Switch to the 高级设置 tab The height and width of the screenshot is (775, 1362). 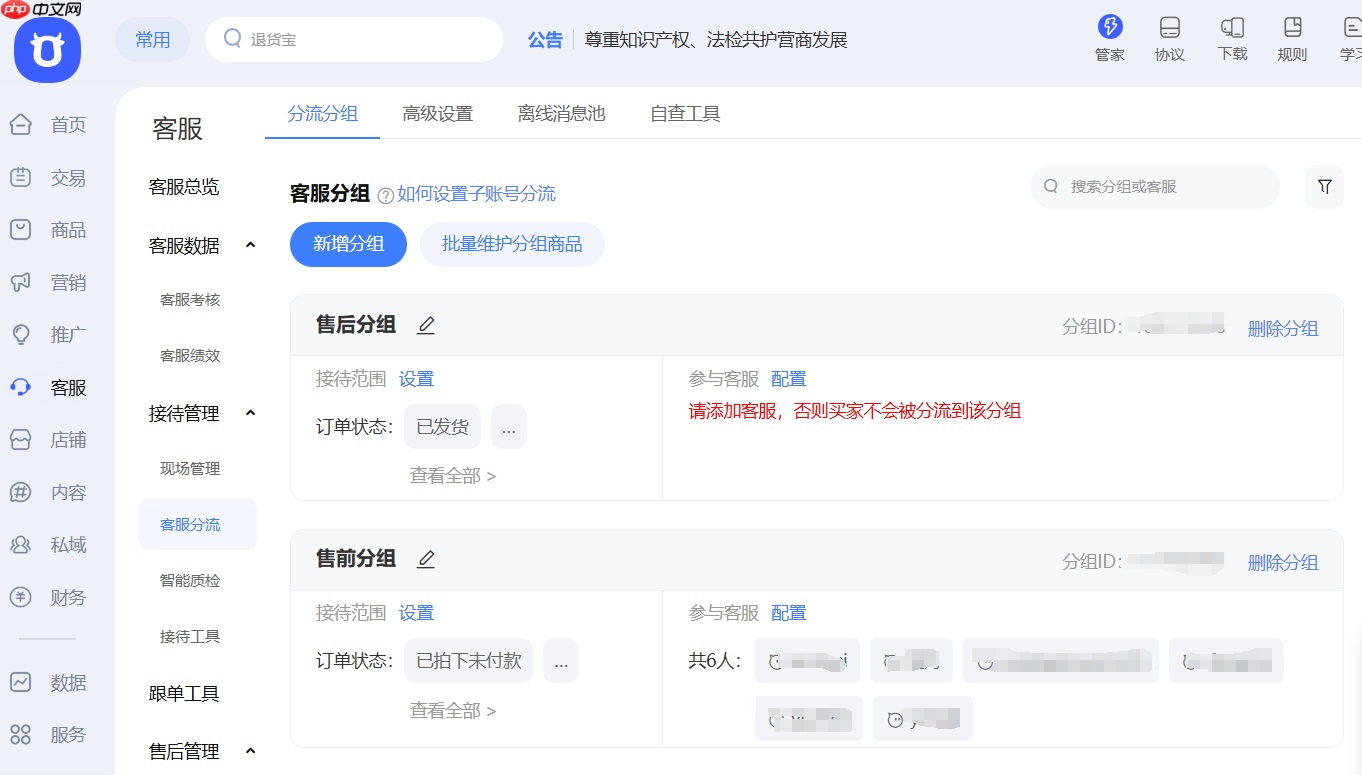[x=438, y=114]
